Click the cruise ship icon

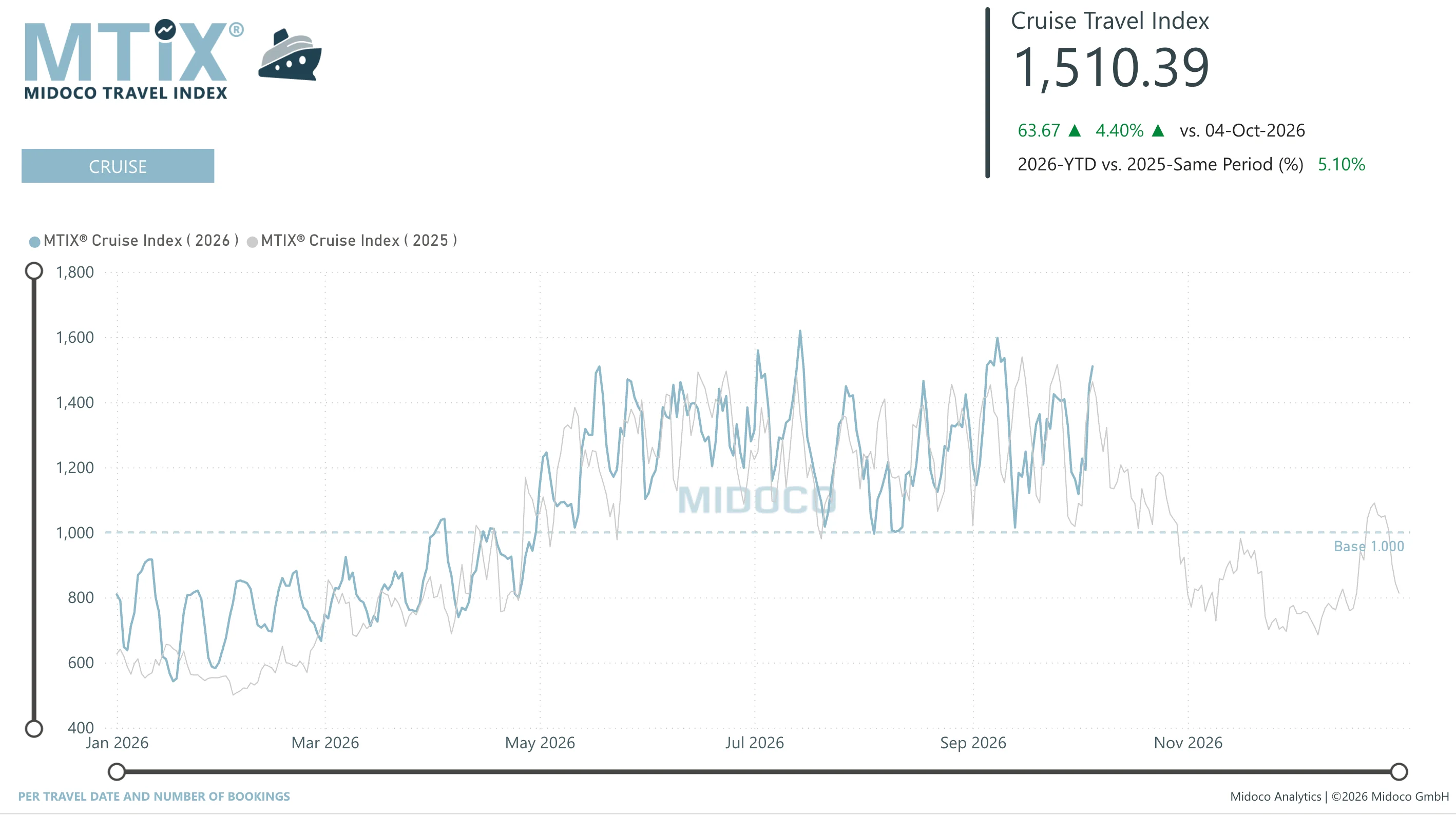pyautogui.click(x=290, y=55)
